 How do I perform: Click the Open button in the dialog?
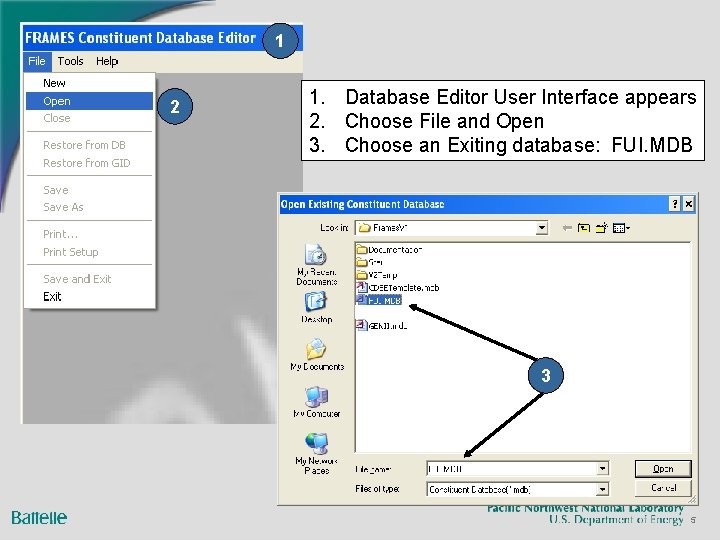[663, 469]
